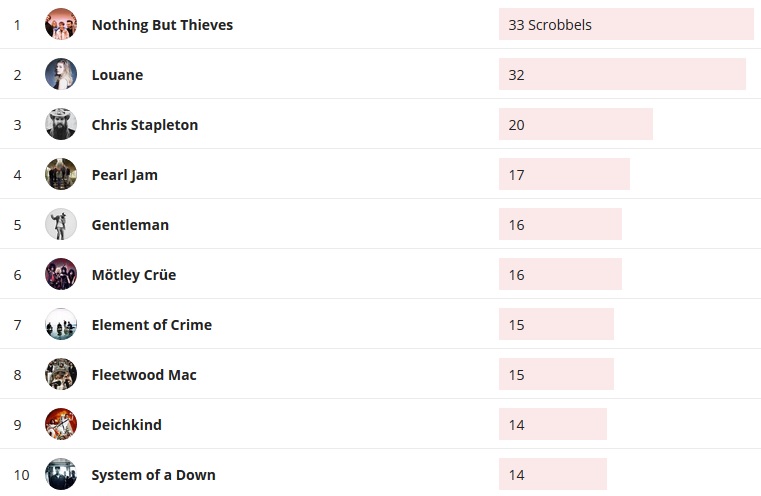Click the 33 Scrobbels count bar
Image resolution: width=761 pixels, height=496 pixels.
[626, 24]
